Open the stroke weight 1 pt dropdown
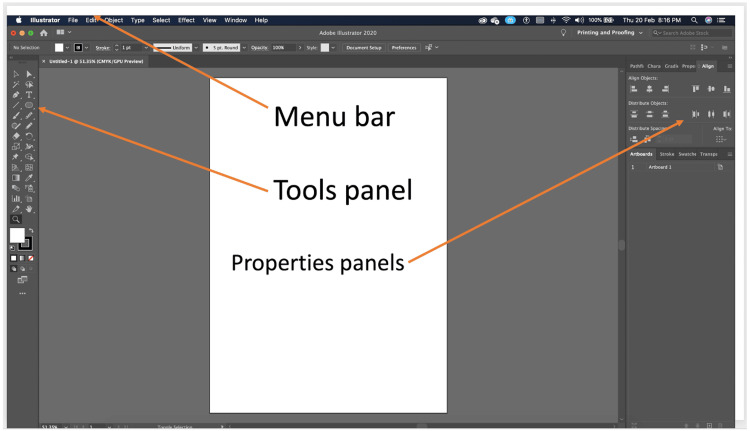 (x=146, y=48)
